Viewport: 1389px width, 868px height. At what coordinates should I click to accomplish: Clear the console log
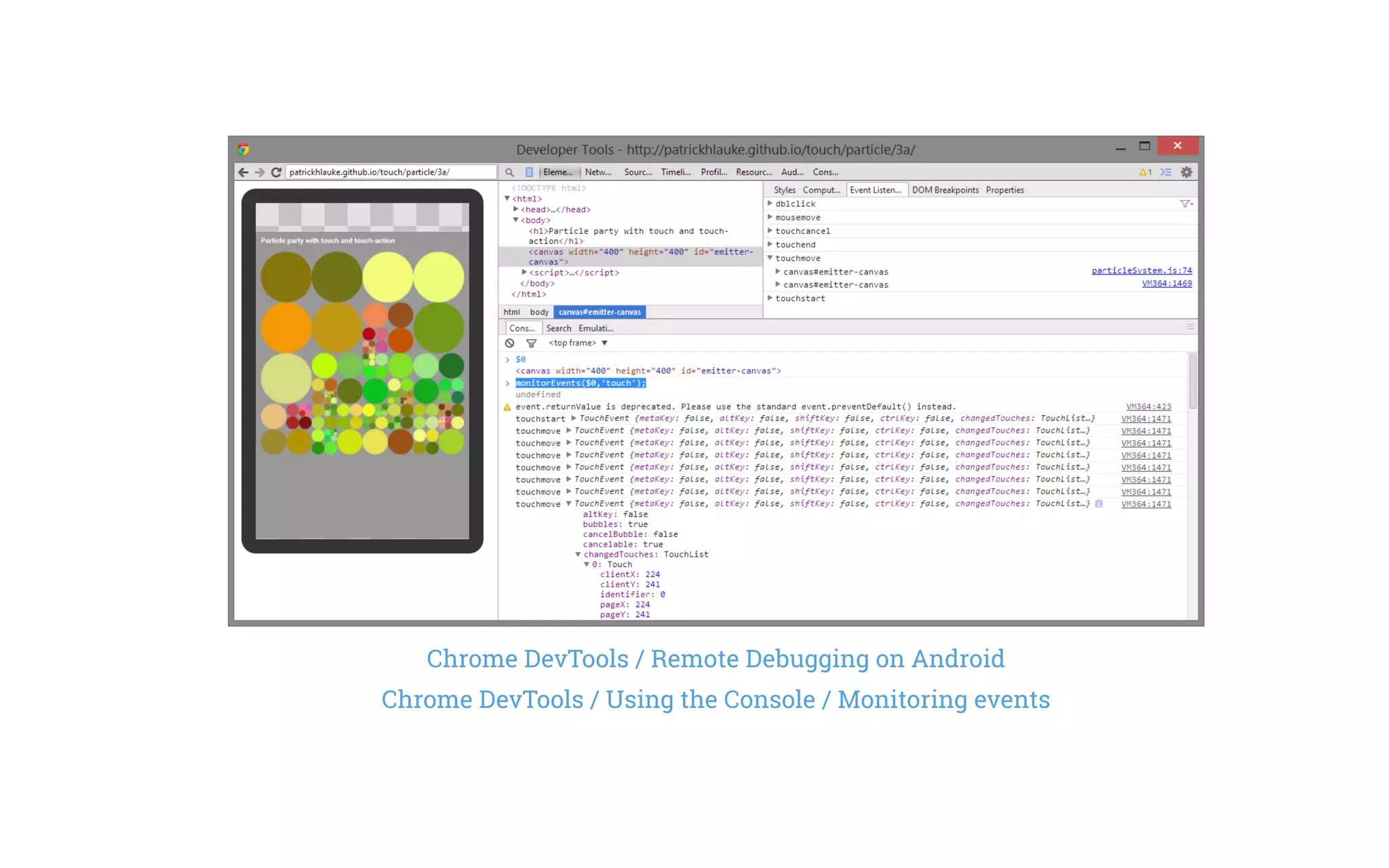pyautogui.click(x=509, y=343)
